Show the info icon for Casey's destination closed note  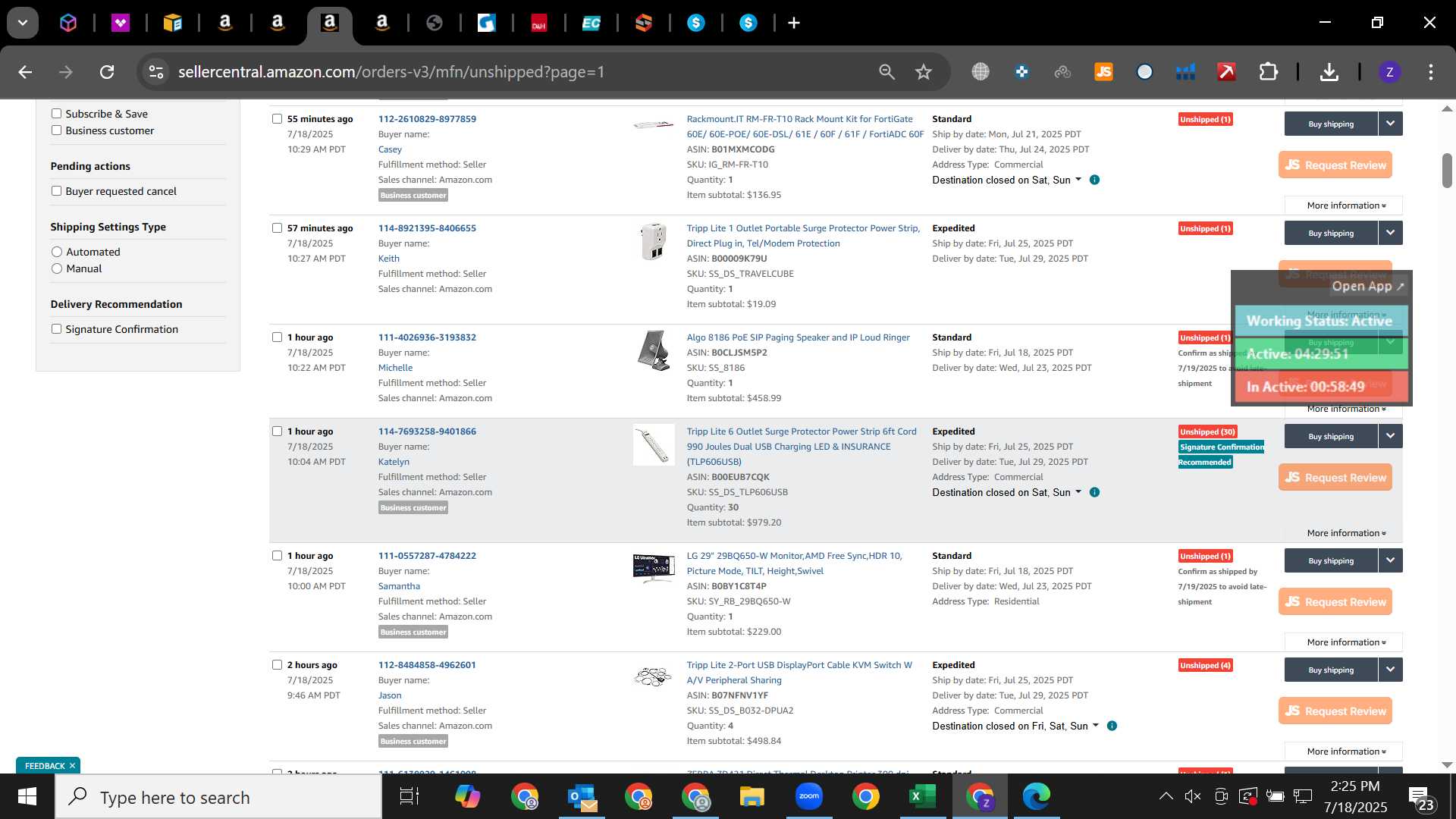(1094, 180)
